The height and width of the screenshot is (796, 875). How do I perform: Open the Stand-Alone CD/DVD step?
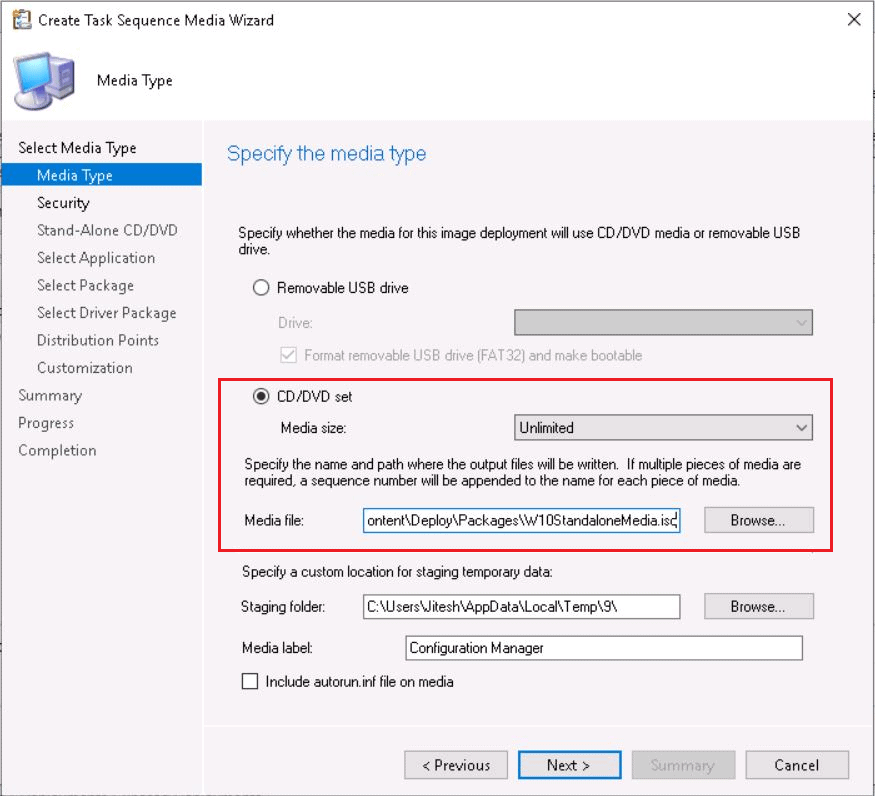pyautogui.click(x=107, y=230)
